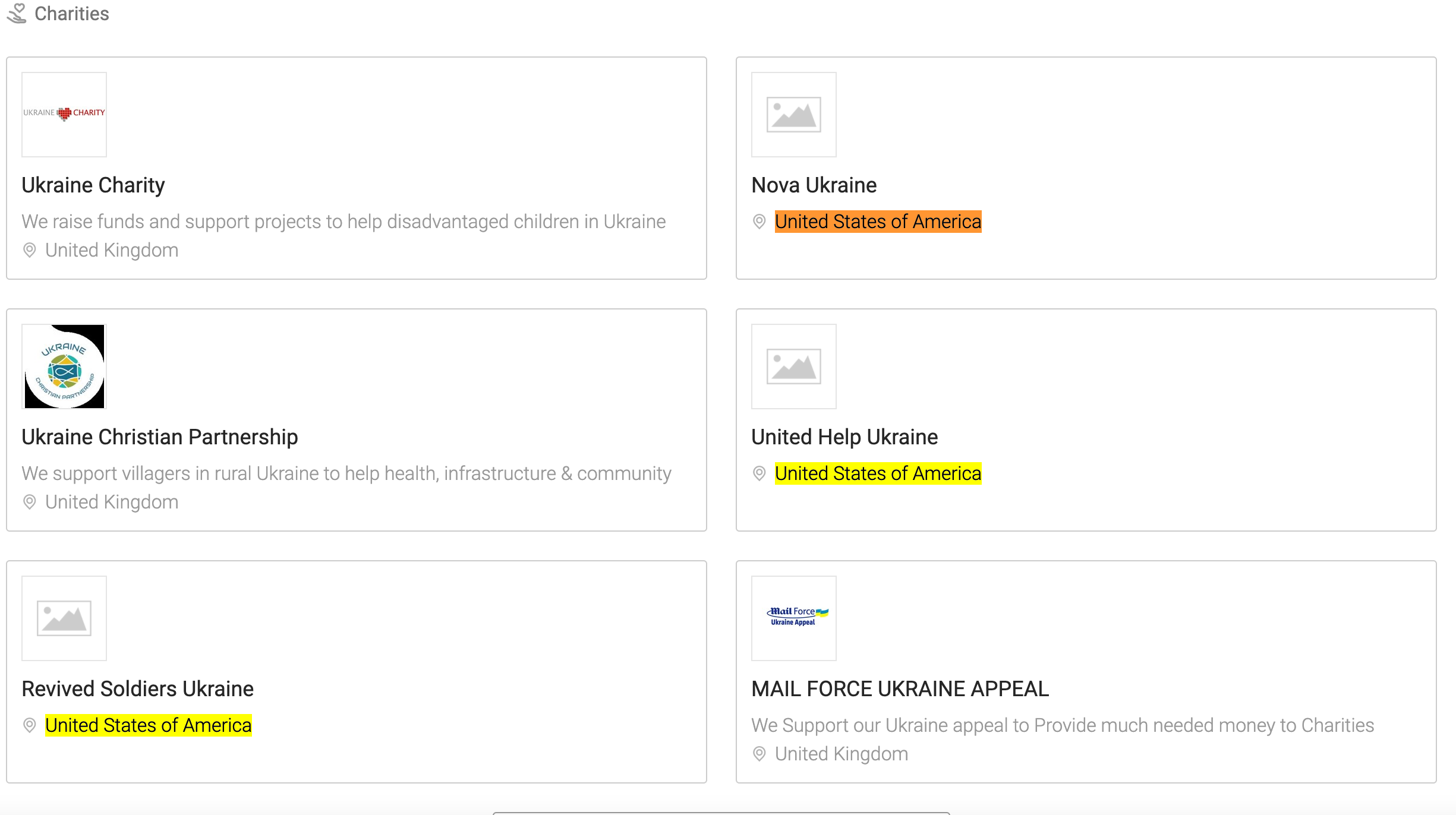Click location pin in United Help Ukraine card
Viewport: 1456px width, 815px height.
point(759,473)
